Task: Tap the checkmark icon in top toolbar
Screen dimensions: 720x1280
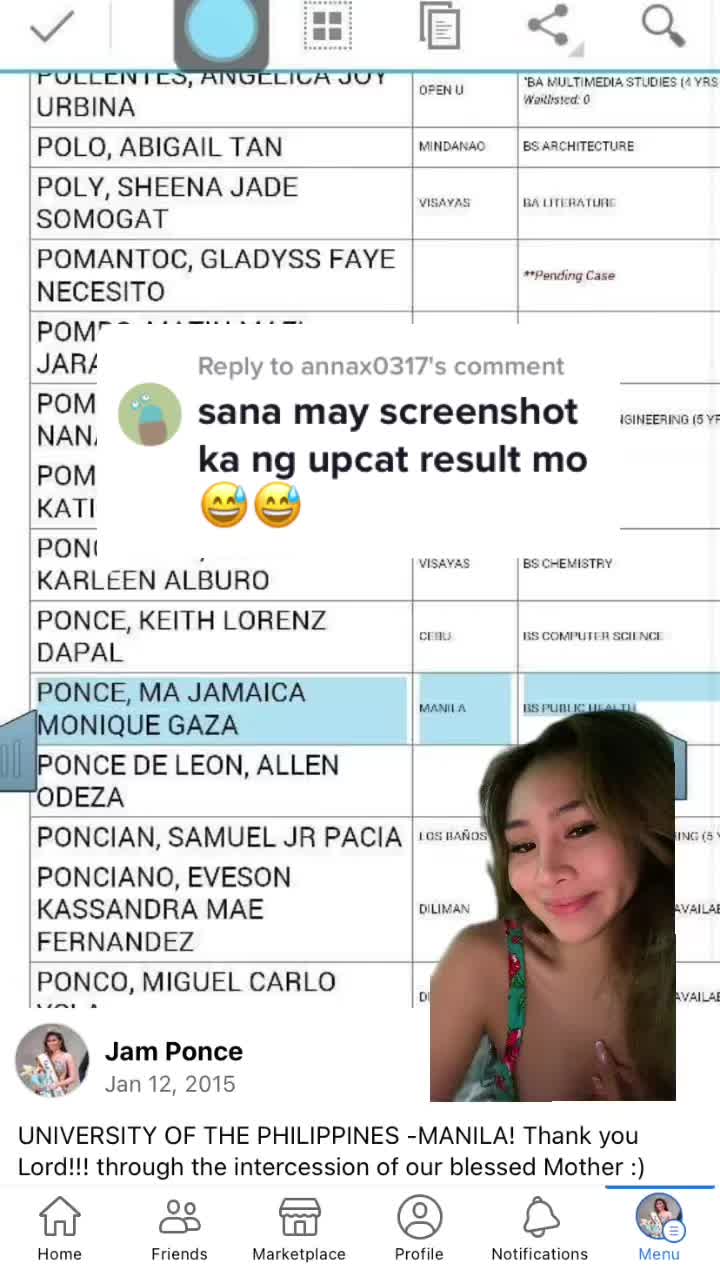Action: pos(52,27)
